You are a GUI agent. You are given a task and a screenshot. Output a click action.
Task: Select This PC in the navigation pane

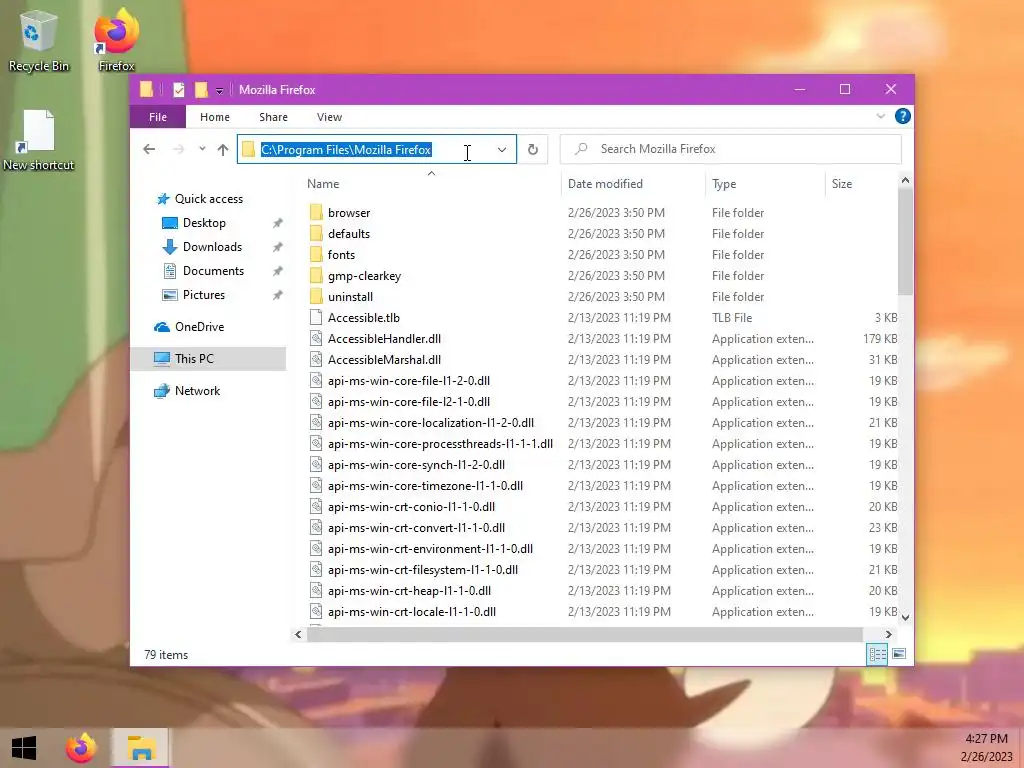(x=208, y=359)
